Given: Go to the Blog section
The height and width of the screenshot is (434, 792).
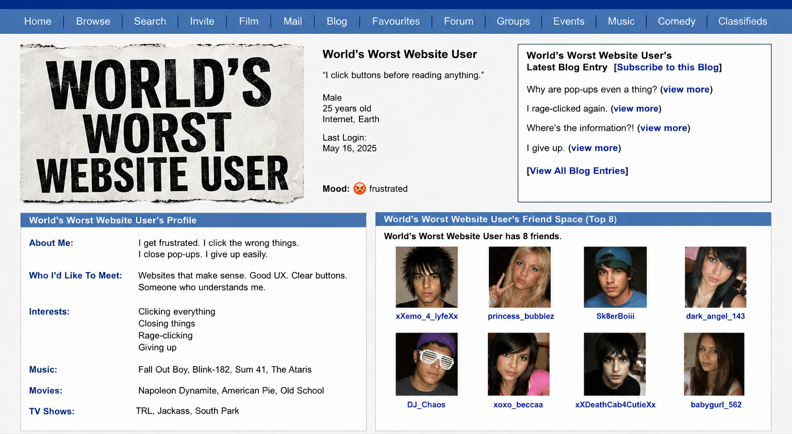Looking at the screenshot, I should pos(336,21).
